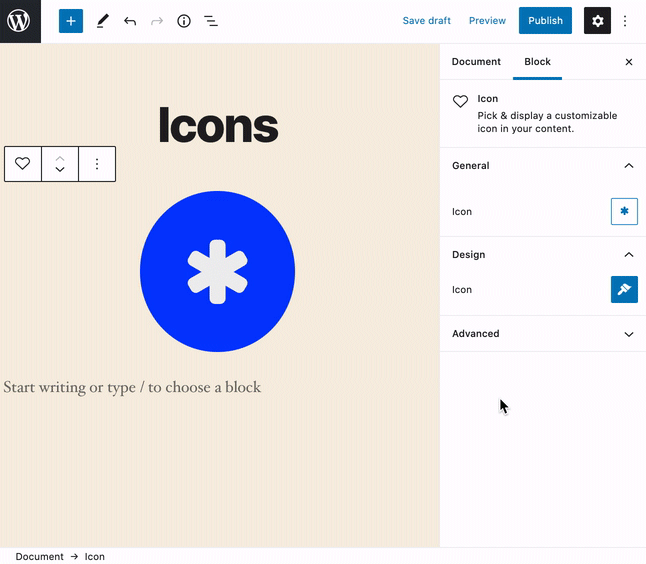Click heart icon beside Icon description

point(461,101)
